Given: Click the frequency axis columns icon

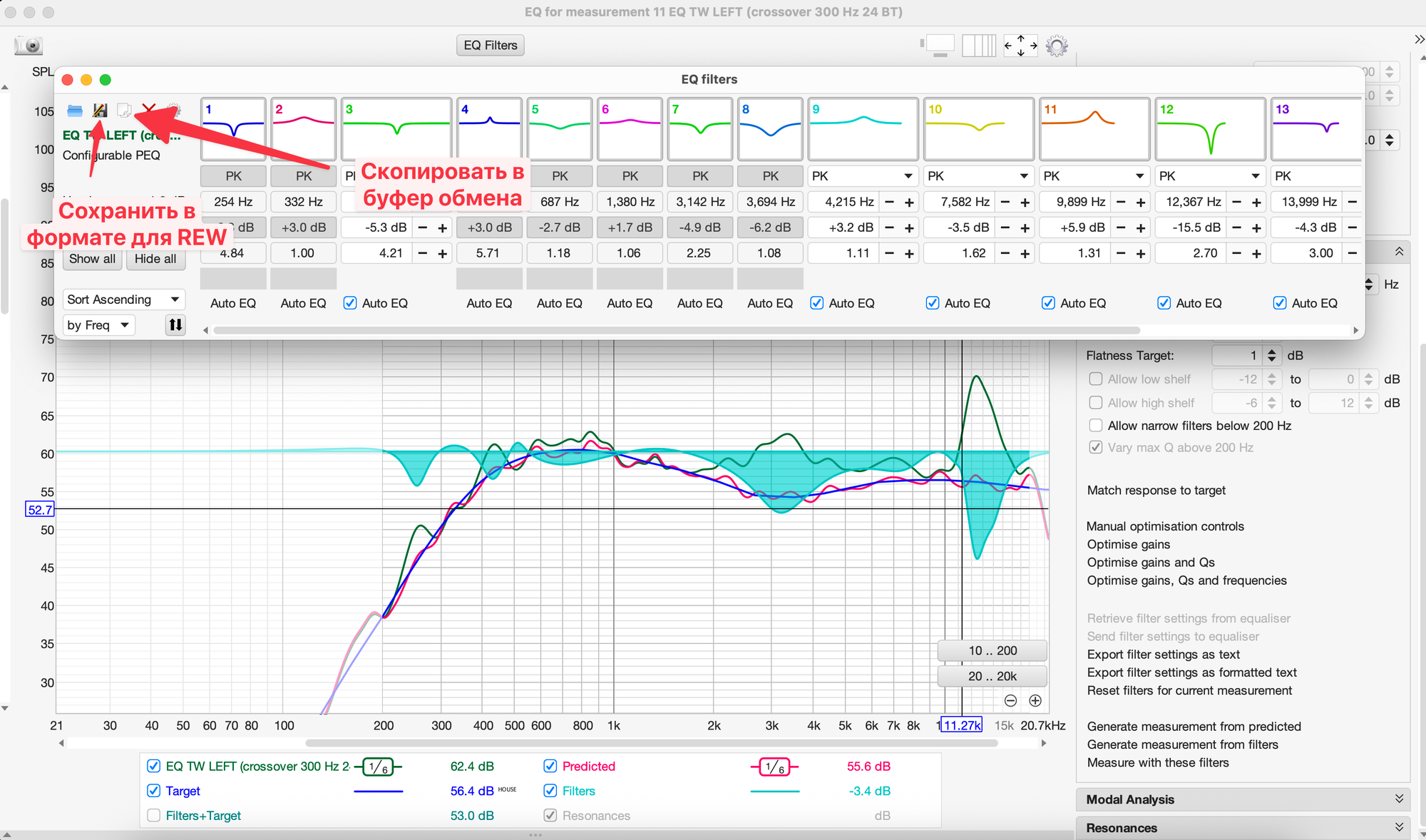Looking at the screenshot, I should coord(978,46).
